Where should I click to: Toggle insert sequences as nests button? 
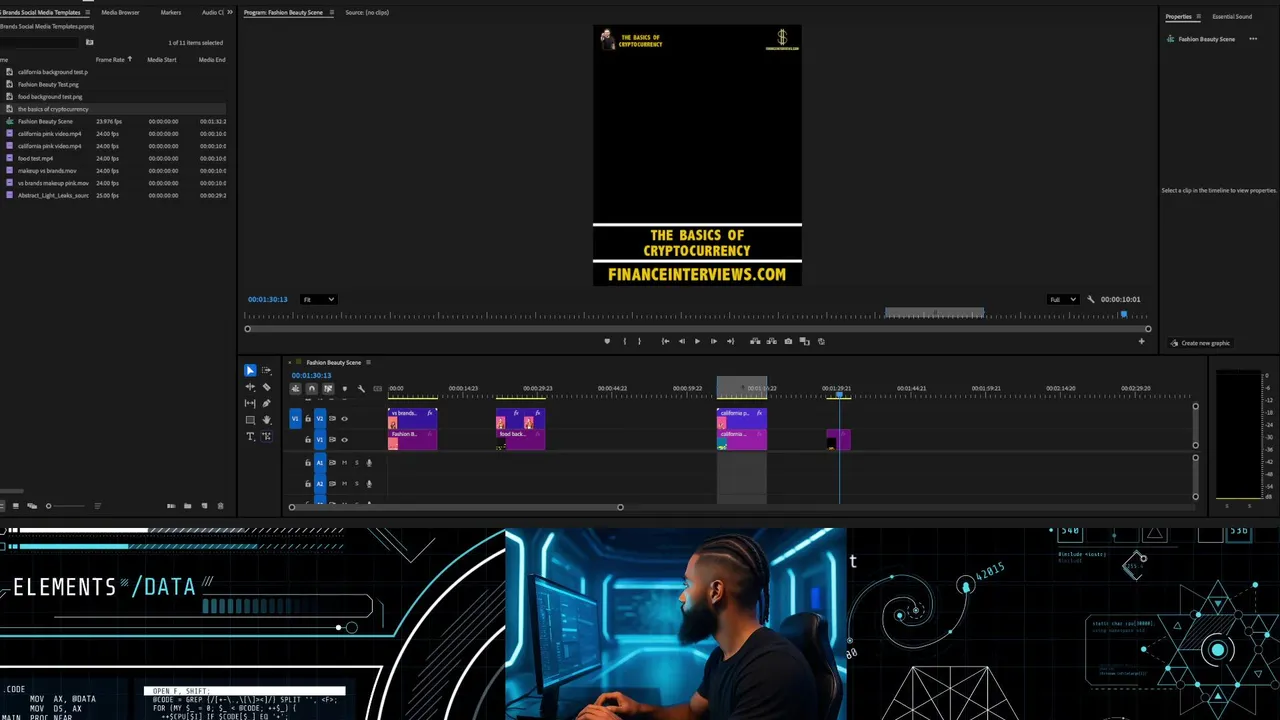tap(296, 389)
